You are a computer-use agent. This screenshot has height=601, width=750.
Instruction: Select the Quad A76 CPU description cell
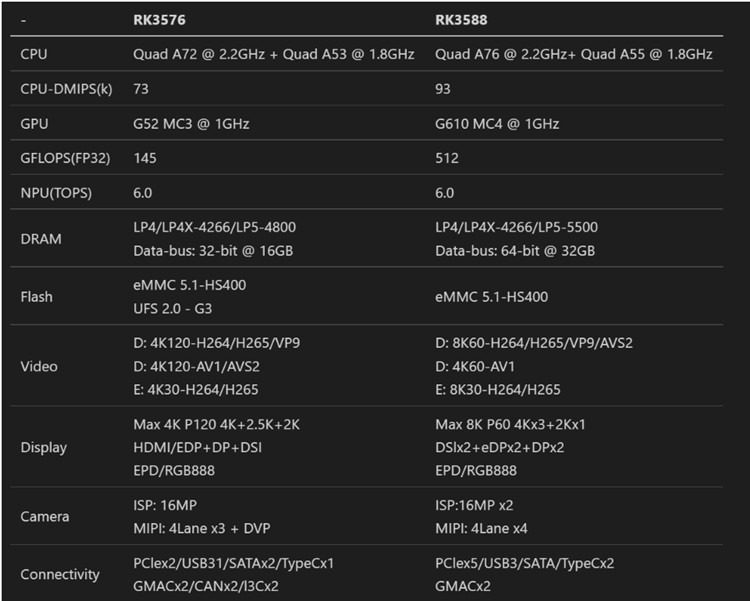[x=573, y=54]
